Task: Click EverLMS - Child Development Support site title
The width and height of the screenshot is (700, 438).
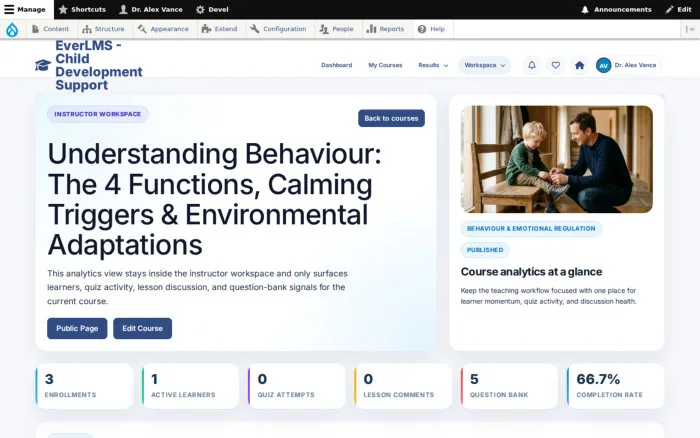Action: 99,65
